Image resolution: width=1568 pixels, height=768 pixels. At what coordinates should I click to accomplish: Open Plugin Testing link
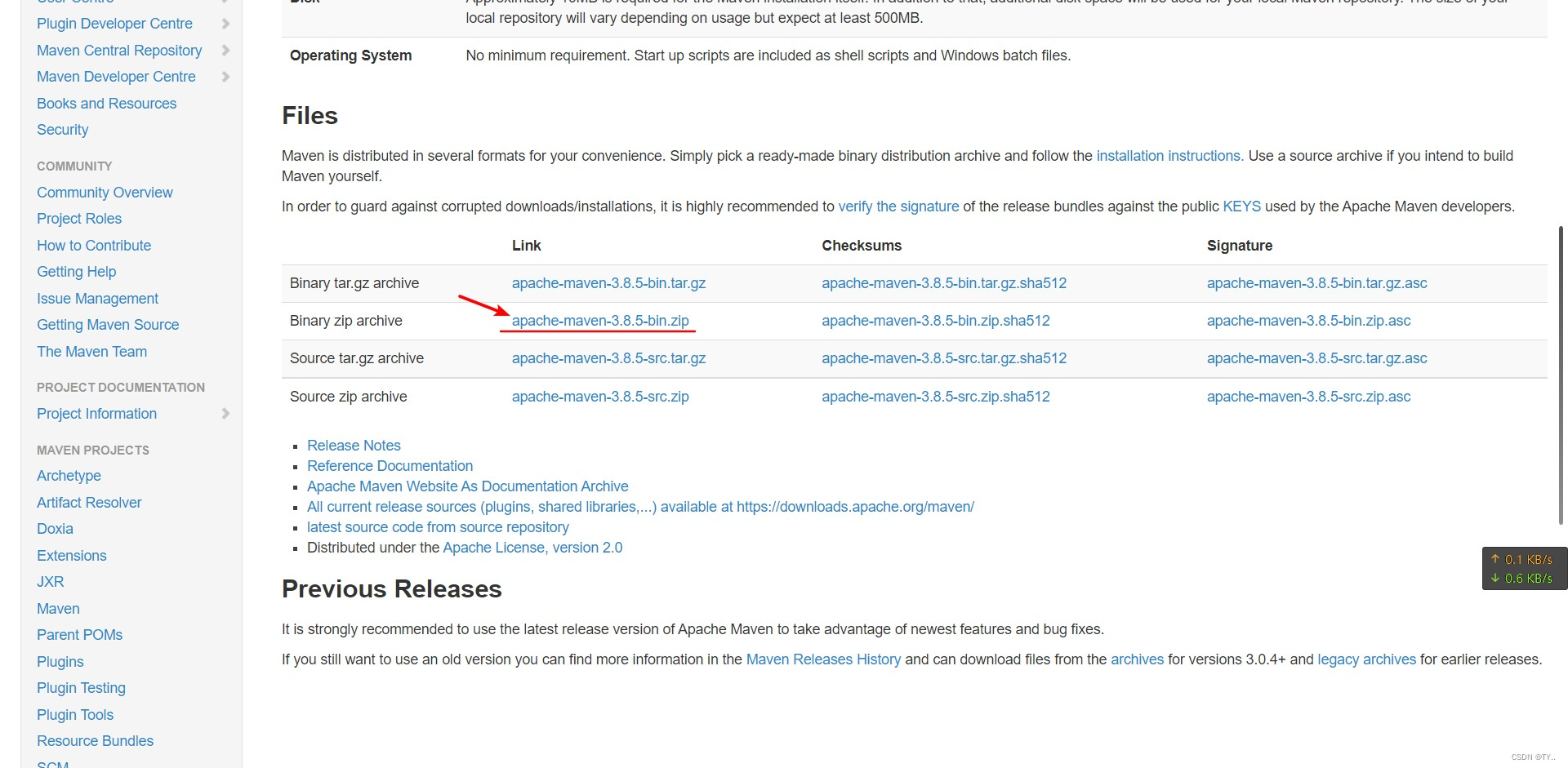click(81, 688)
